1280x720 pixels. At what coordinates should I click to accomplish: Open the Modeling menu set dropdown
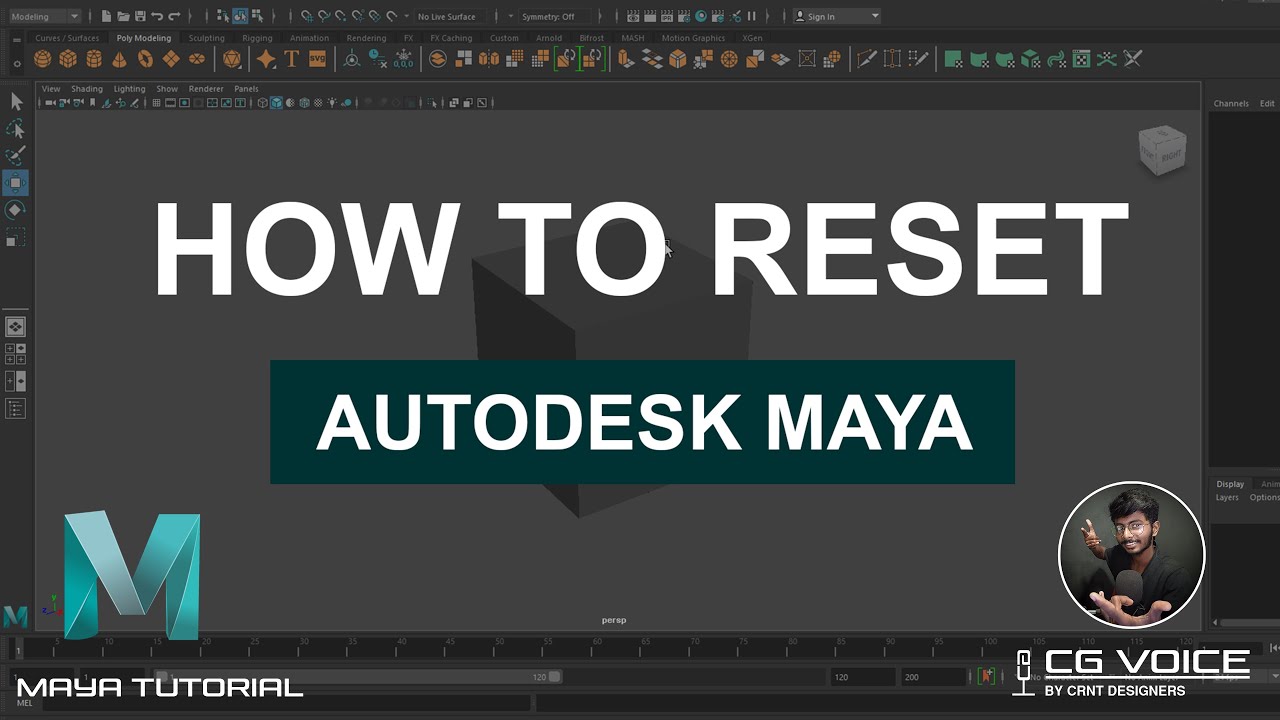point(43,16)
